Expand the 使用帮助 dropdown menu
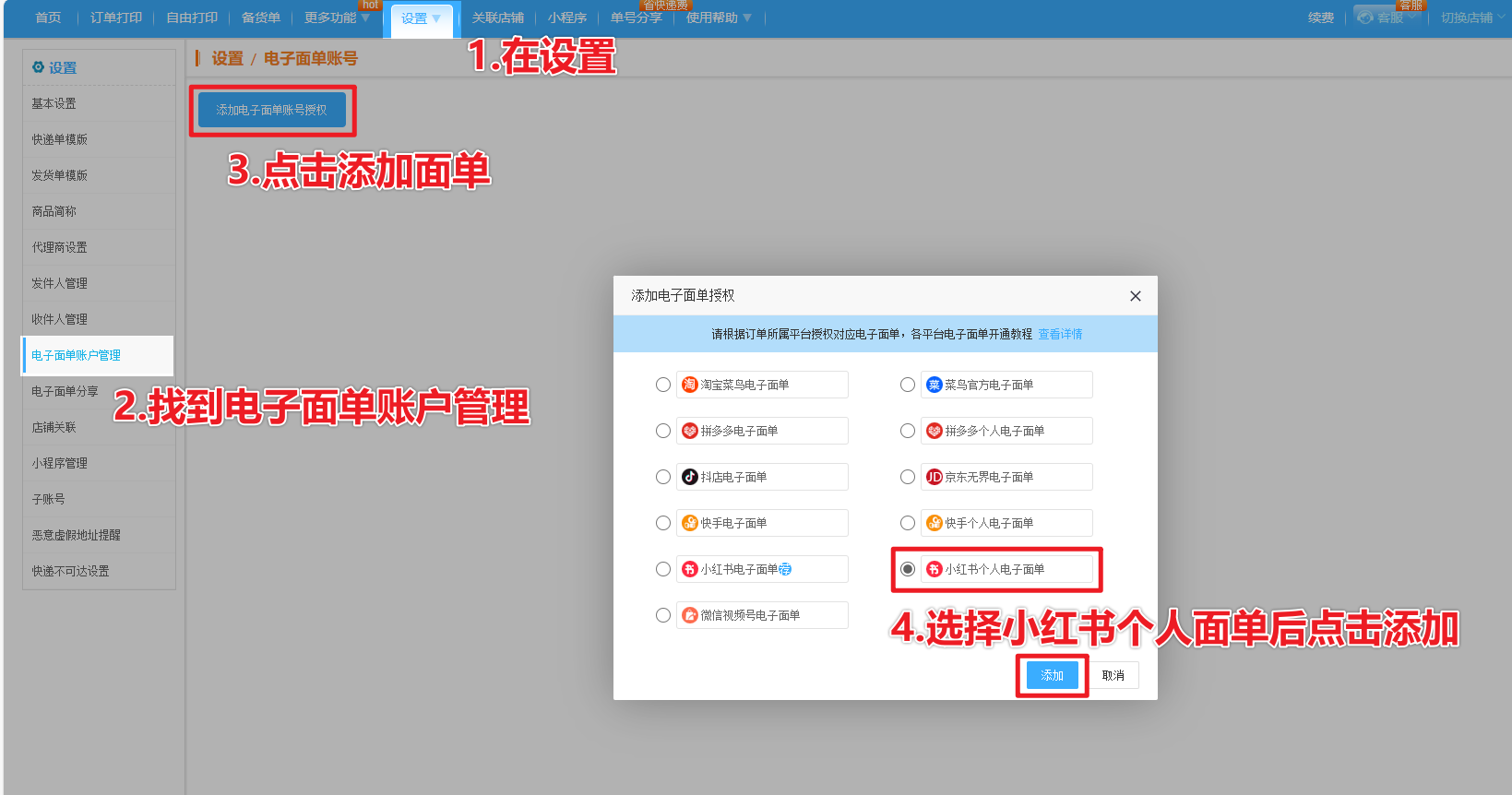The width and height of the screenshot is (1512, 795). tap(719, 18)
